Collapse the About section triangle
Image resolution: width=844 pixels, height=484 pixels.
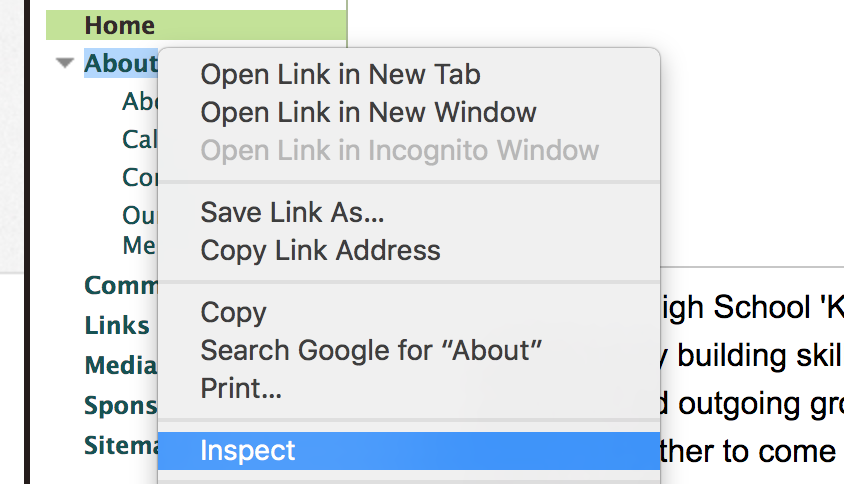click(65, 63)
